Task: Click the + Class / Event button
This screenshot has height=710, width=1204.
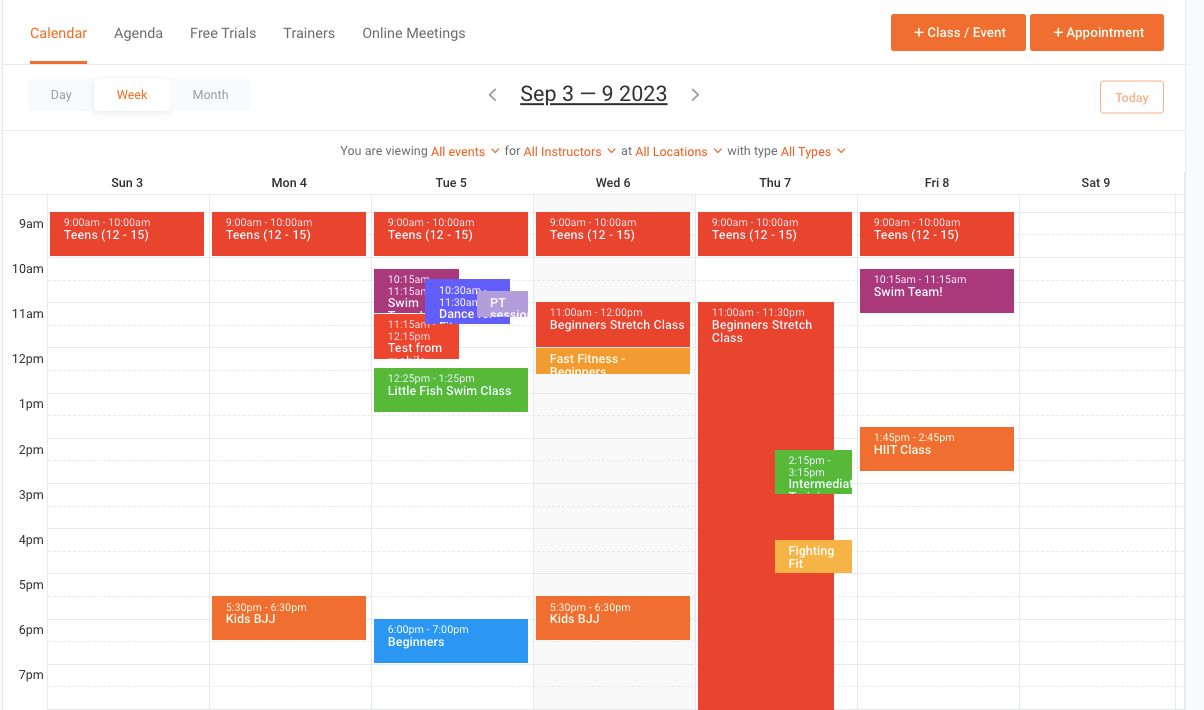Action: (958, 33)
